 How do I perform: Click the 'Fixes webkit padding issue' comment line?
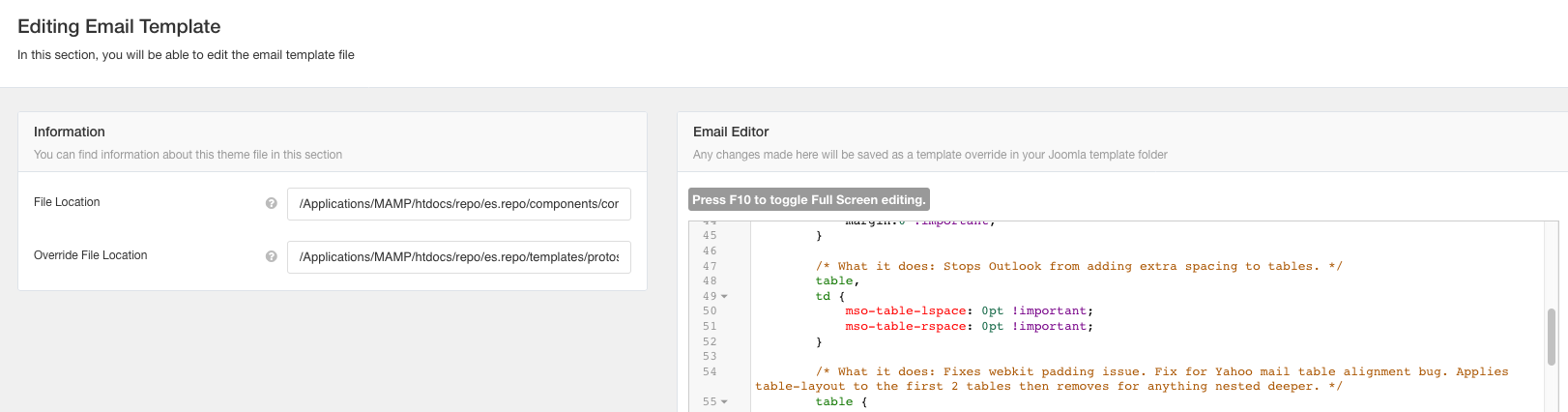(1131, 379)
